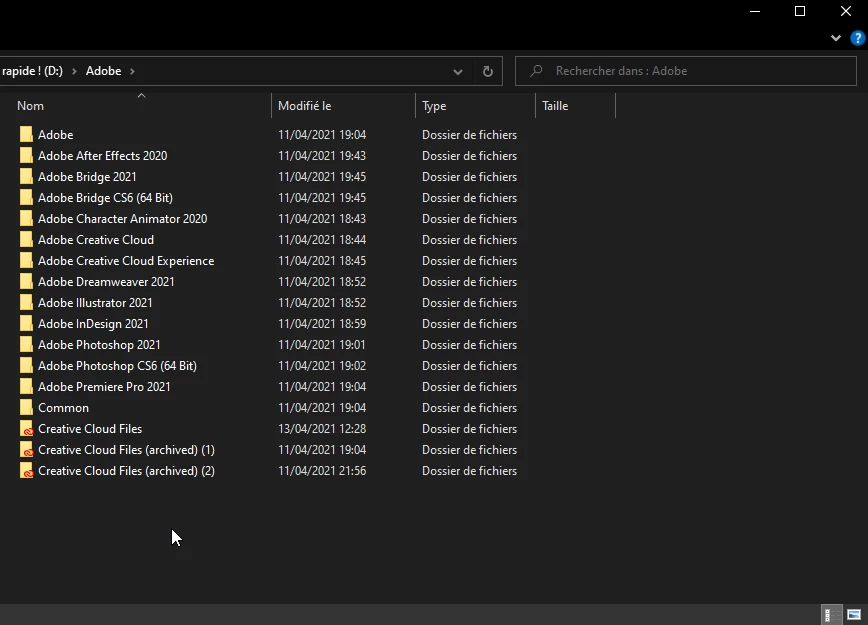This screenshot has height=625, width=868.
Task: Select the Adobe Bridge CS6 (64 Bit) name
Action: (x=105, y=198)
